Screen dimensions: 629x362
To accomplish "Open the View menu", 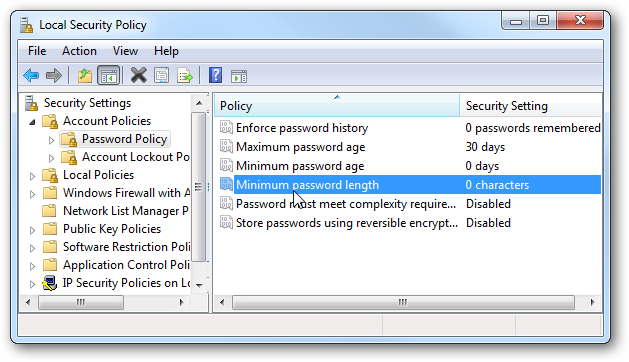I will [x=125, y=51].
